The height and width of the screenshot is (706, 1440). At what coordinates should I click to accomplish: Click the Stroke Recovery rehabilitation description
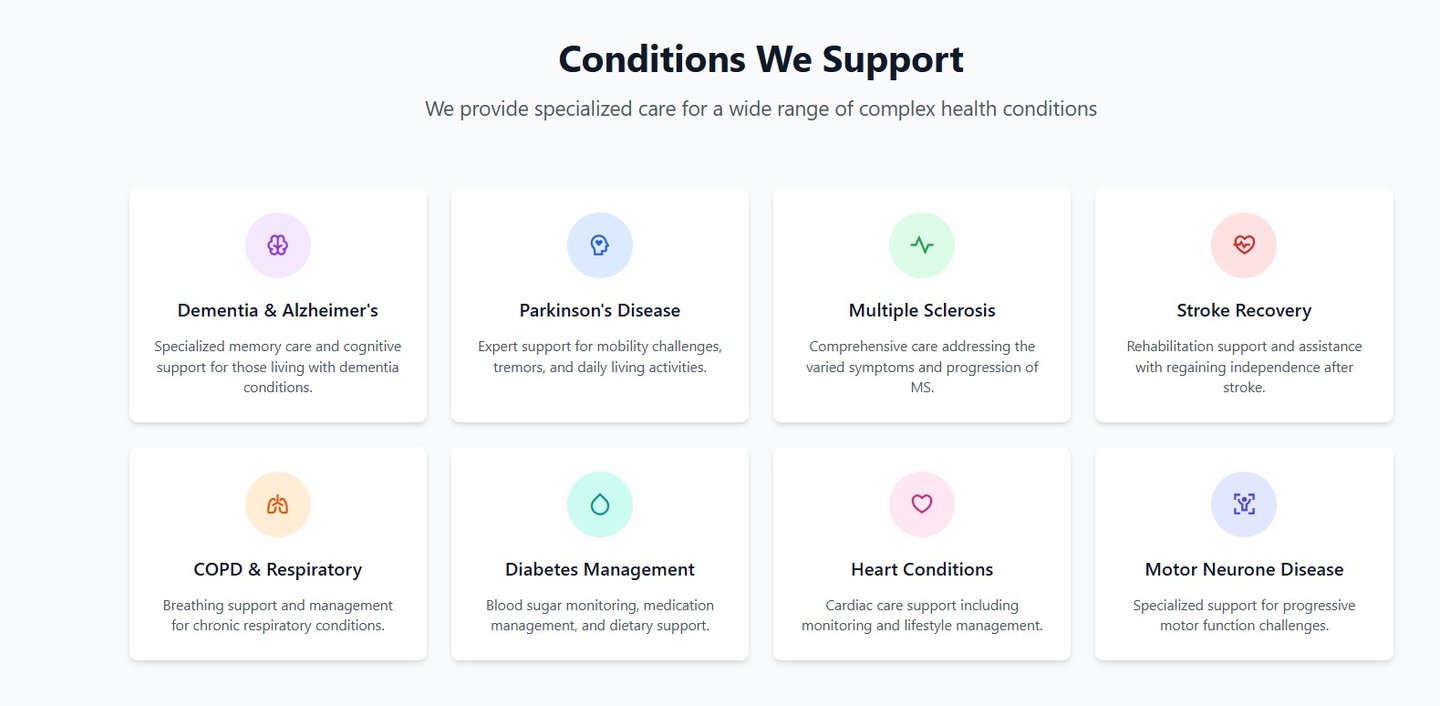[x=1244, y=367]
